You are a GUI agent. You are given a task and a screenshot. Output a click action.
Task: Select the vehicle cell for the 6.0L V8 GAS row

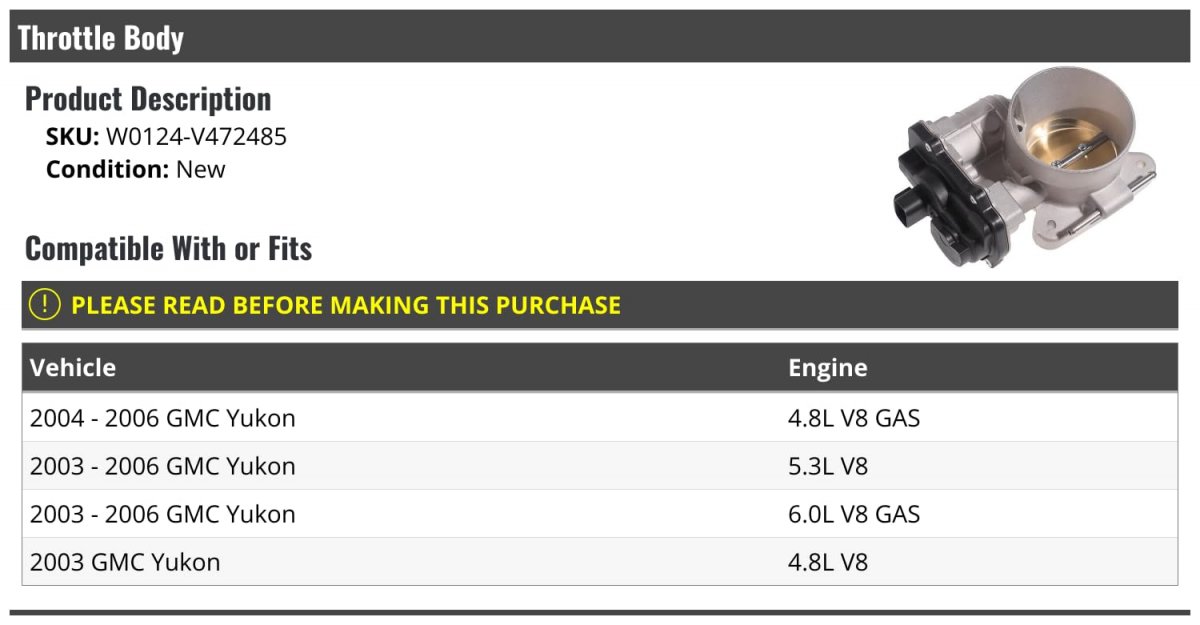click(x=163, y=514)
